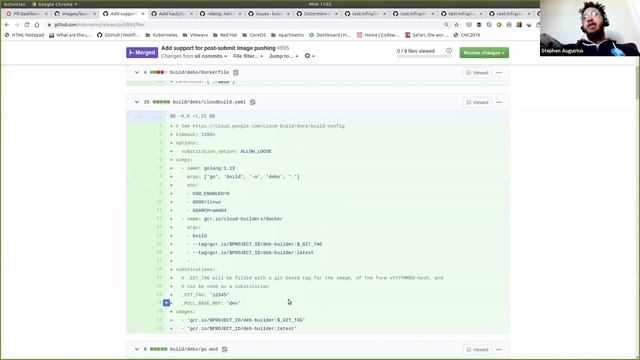Switch to the Add hack tab
This screenshot has width=640, height=360.
click(171, 13)
